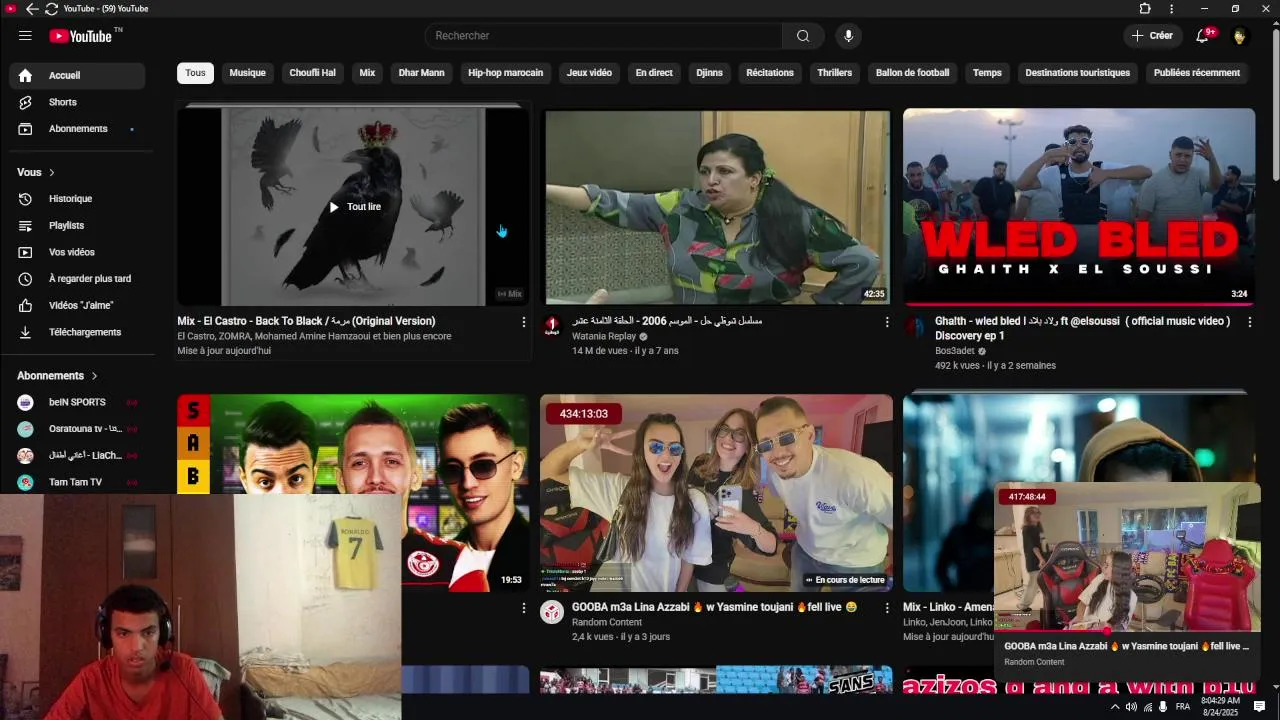Open Vidéos "J'aime" list

tap(77, 305)
